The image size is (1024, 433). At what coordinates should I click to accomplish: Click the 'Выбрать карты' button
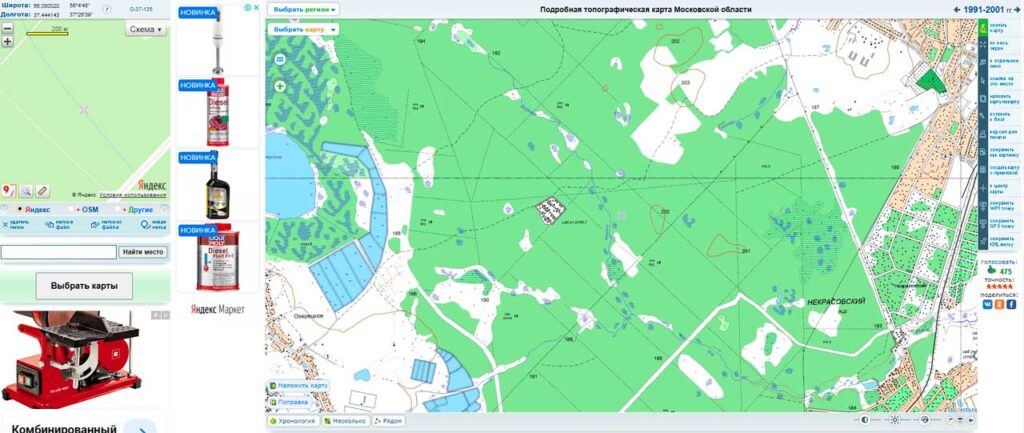pos(84,286)
